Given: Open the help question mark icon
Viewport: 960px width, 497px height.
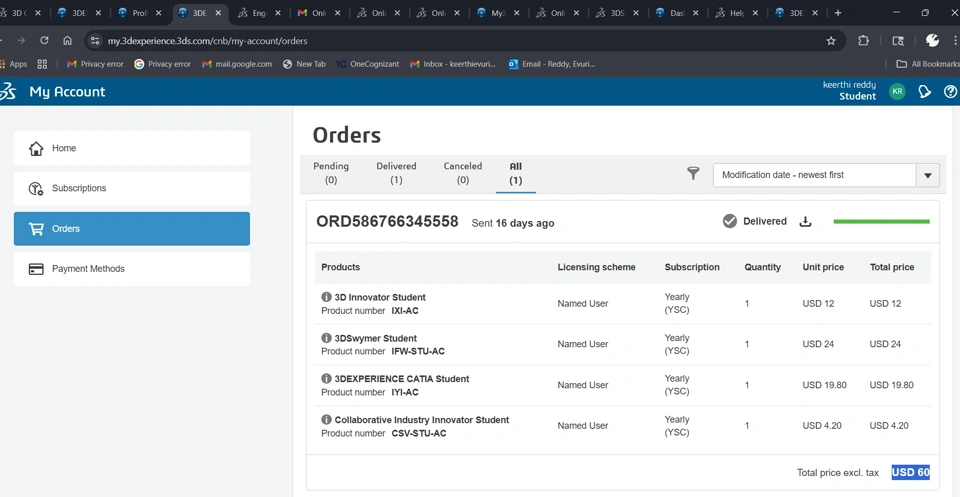Looking at the screenshot, I should [x=950, y=92].
